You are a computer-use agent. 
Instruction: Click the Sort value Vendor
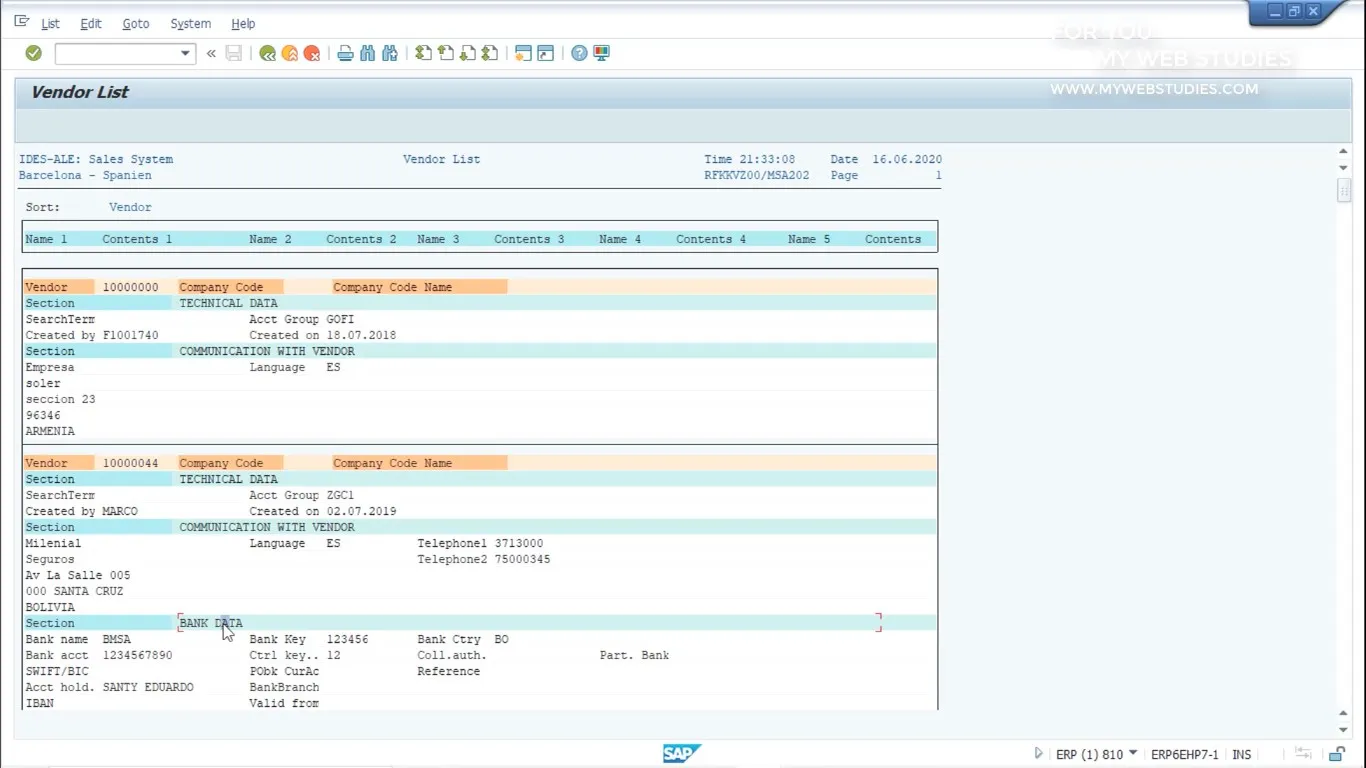[130, 207]
